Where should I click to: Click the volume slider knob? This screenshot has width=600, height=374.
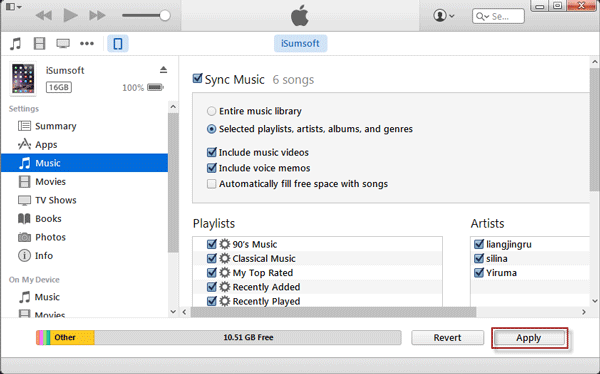coord(165,16)
